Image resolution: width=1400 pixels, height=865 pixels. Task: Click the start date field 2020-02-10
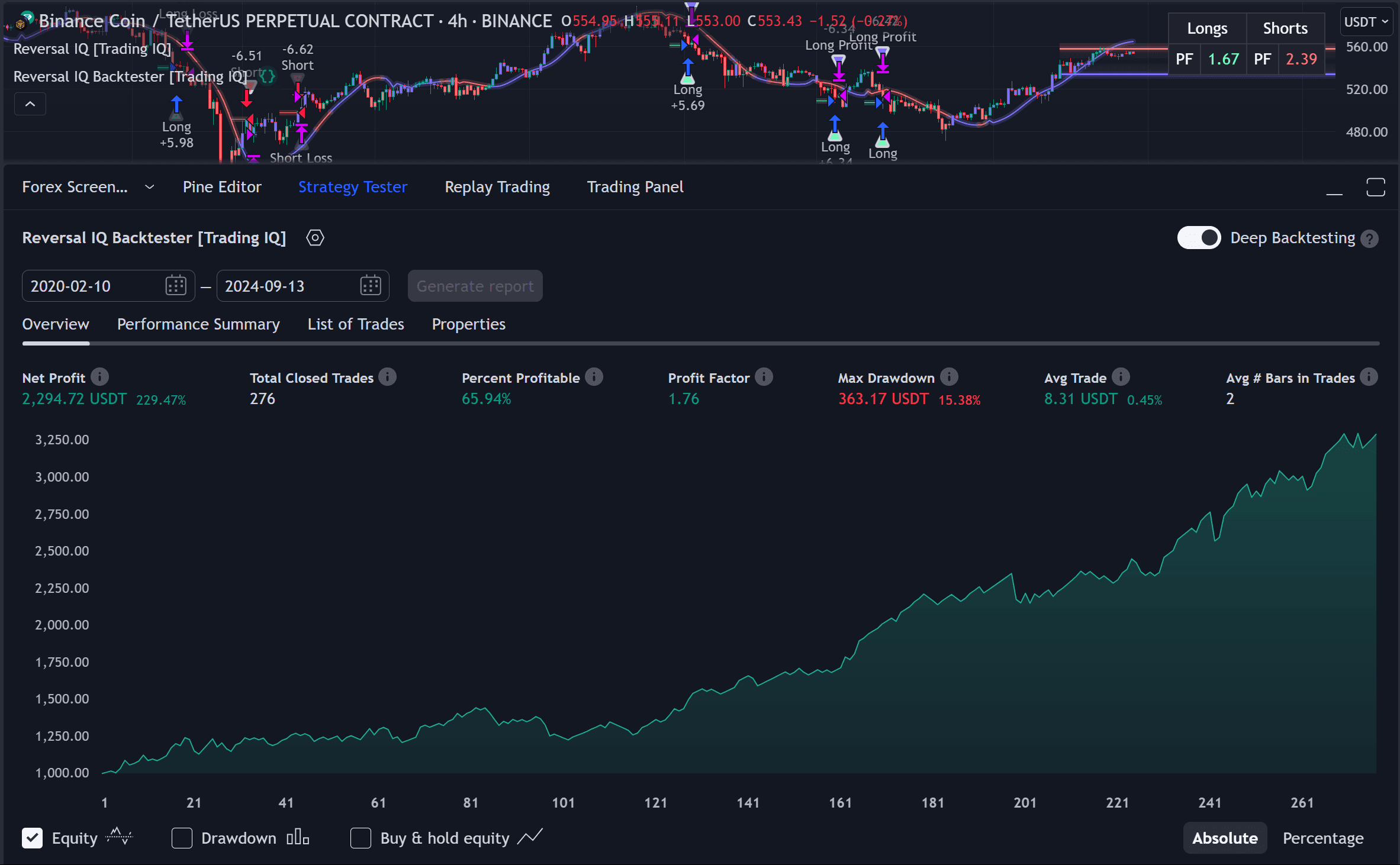pos(108,286)
